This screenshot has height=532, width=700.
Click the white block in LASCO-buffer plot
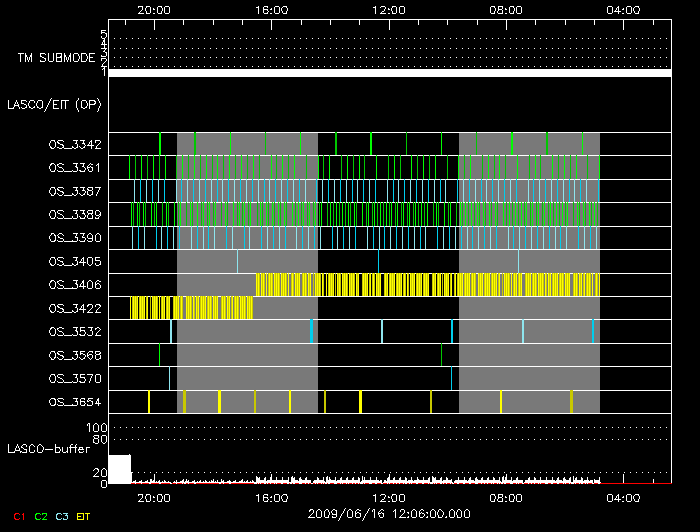[119, 469]
